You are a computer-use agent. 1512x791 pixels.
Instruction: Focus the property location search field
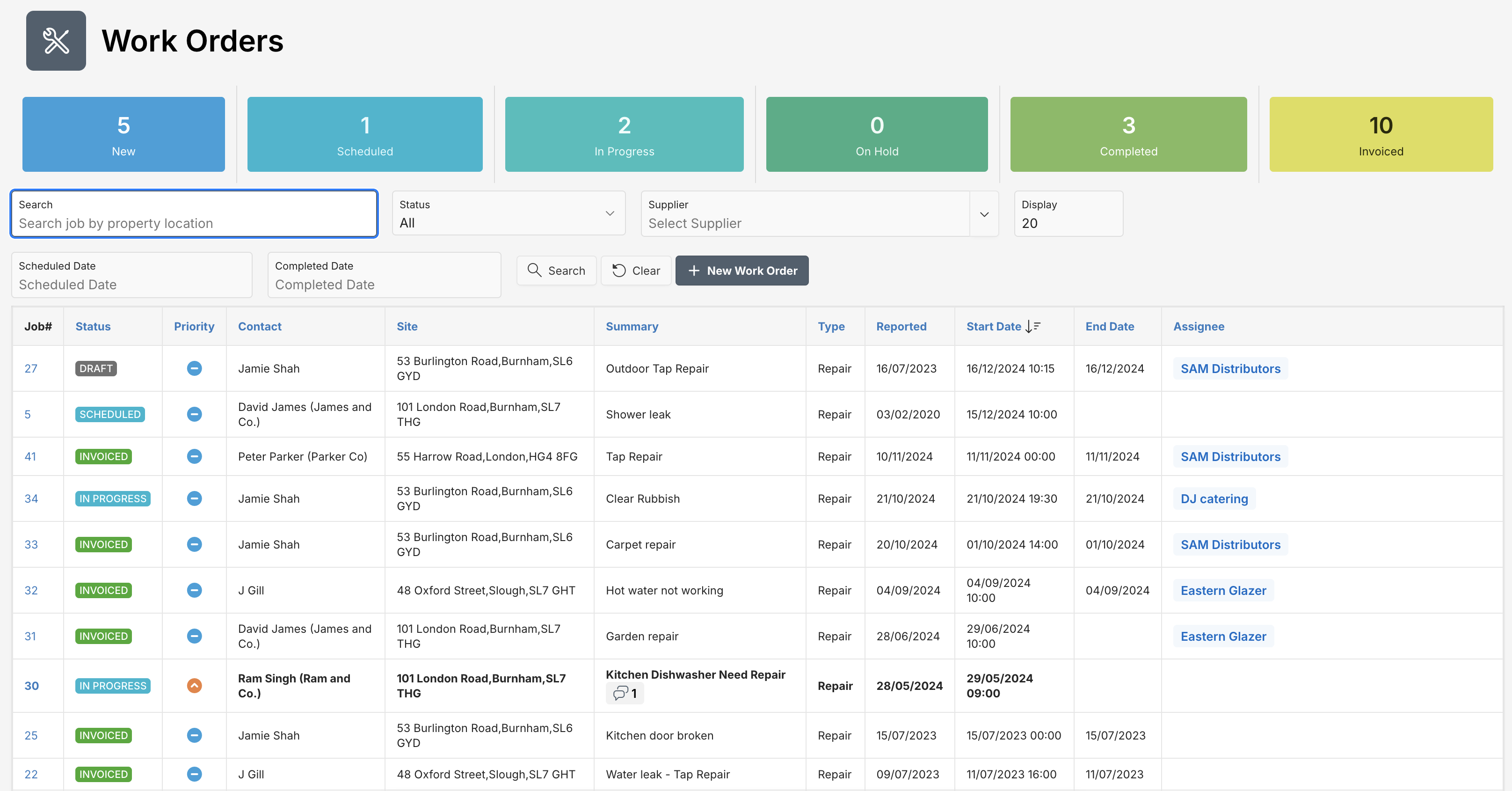(x=194, y=214)
